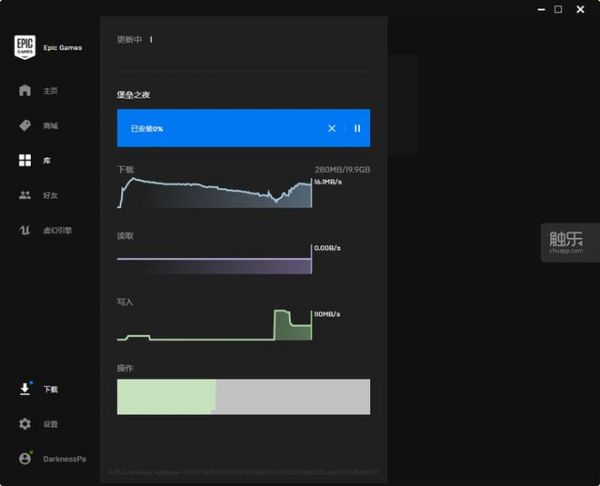Viewport: 600px width, 486px height.
Task: Maximize the Epic Games launcher window
Action: pyautogui.click(x=558, y=9)
